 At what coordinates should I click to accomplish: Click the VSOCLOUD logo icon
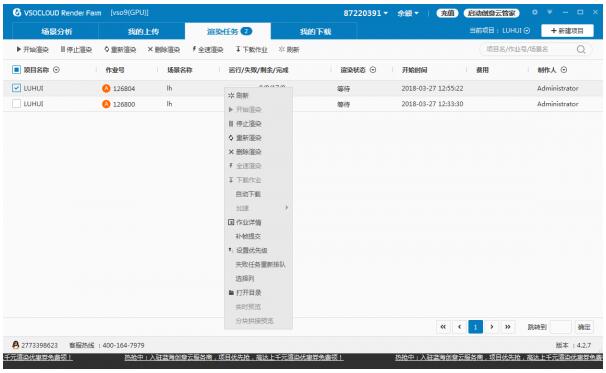click(17, 12)
